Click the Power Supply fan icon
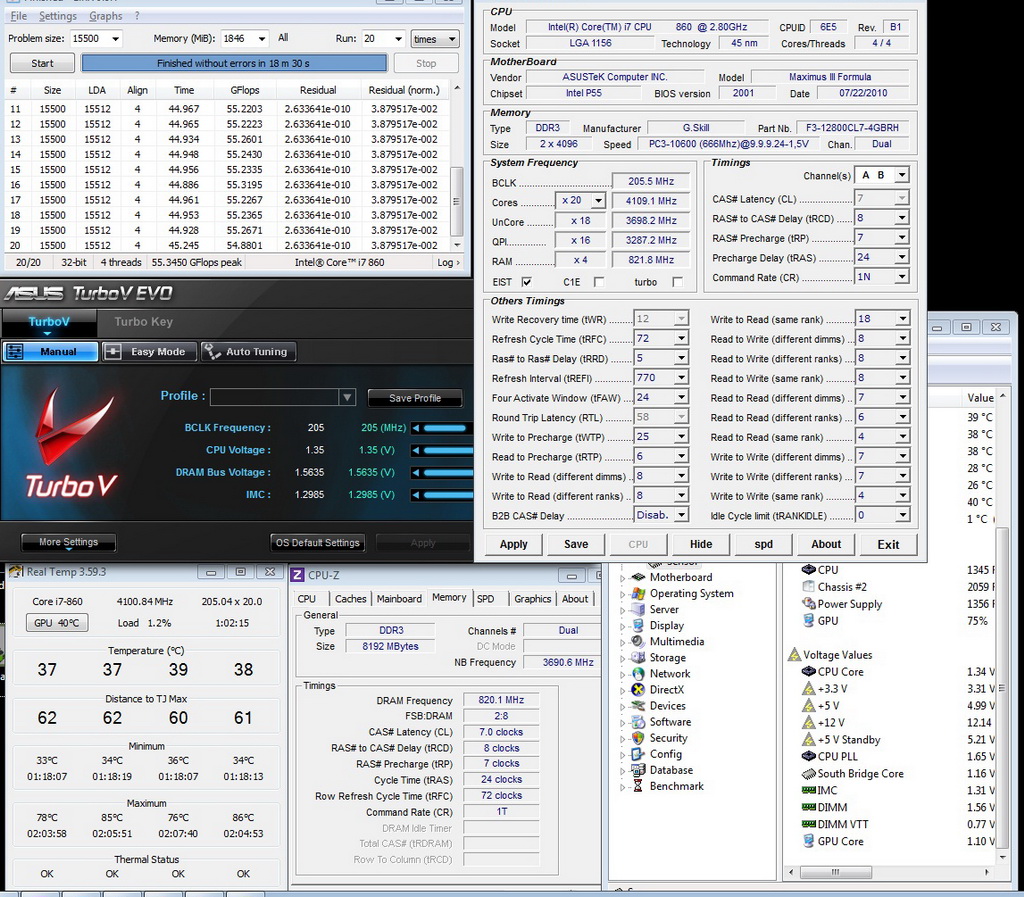 coord(808,603)
